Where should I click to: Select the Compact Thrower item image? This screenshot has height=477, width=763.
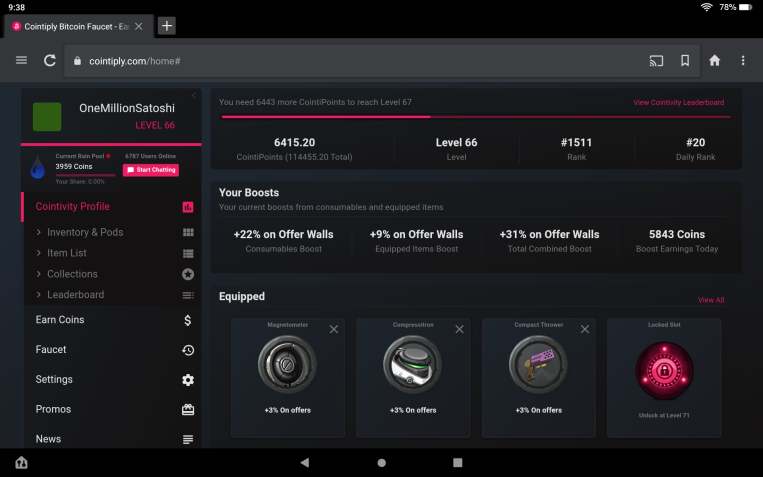(538, 365)
